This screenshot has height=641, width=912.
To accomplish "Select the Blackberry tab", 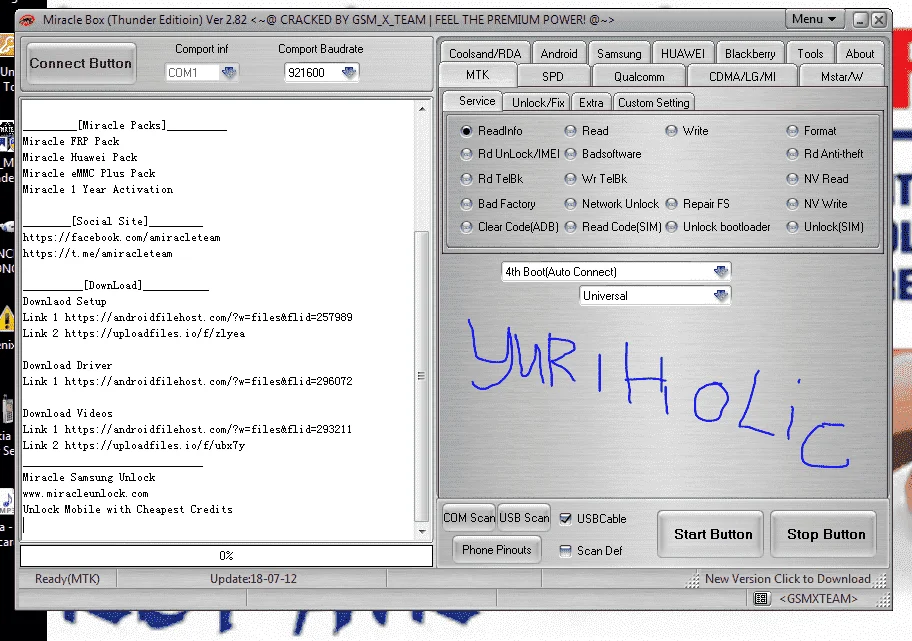I will (750, 54).
